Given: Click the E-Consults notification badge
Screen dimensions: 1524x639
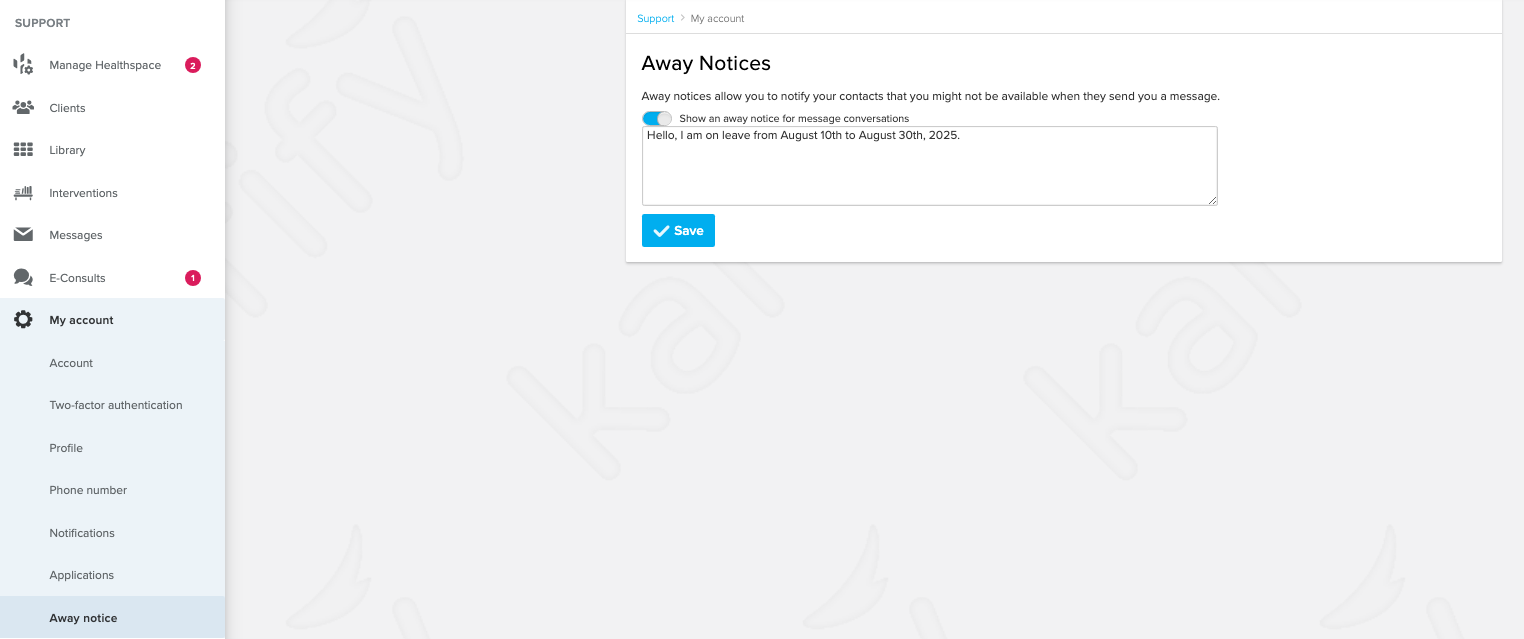Looking at the screenshot, I should point(193,278).
